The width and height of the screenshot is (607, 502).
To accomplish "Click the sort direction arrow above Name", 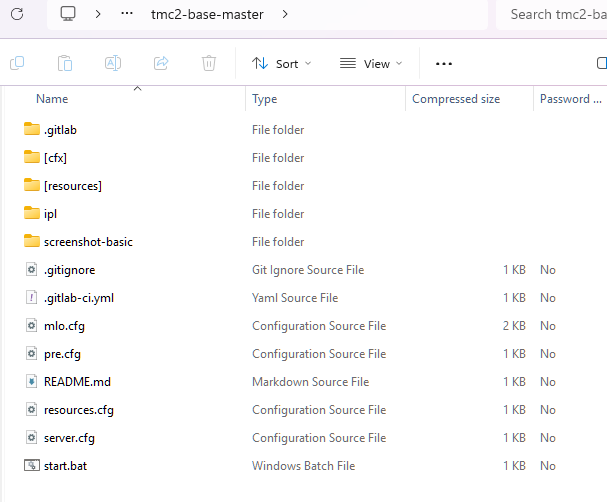I will [x=137, y=89].
